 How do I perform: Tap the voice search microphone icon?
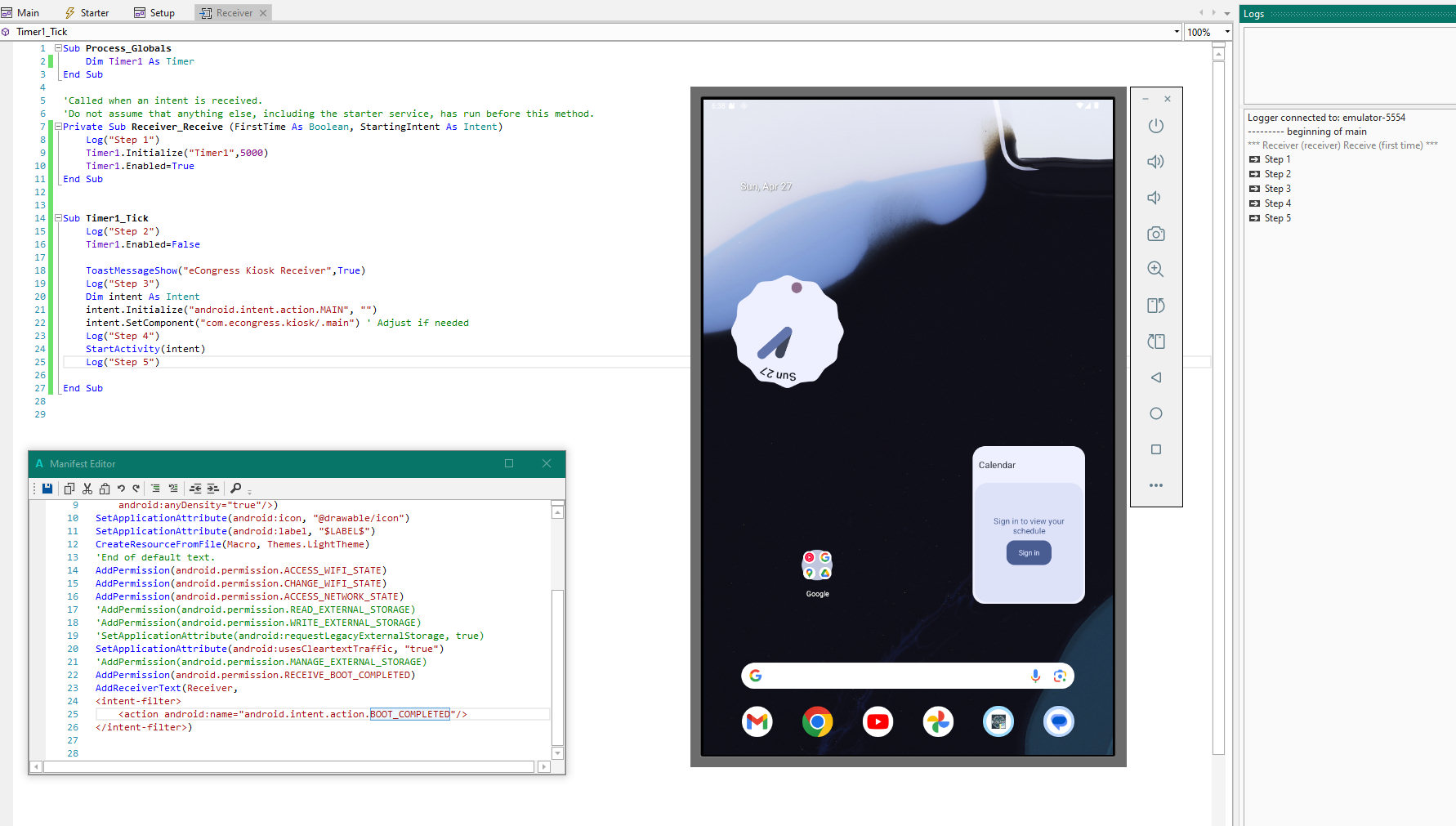pyautogui.click(x=1035, y=676)
